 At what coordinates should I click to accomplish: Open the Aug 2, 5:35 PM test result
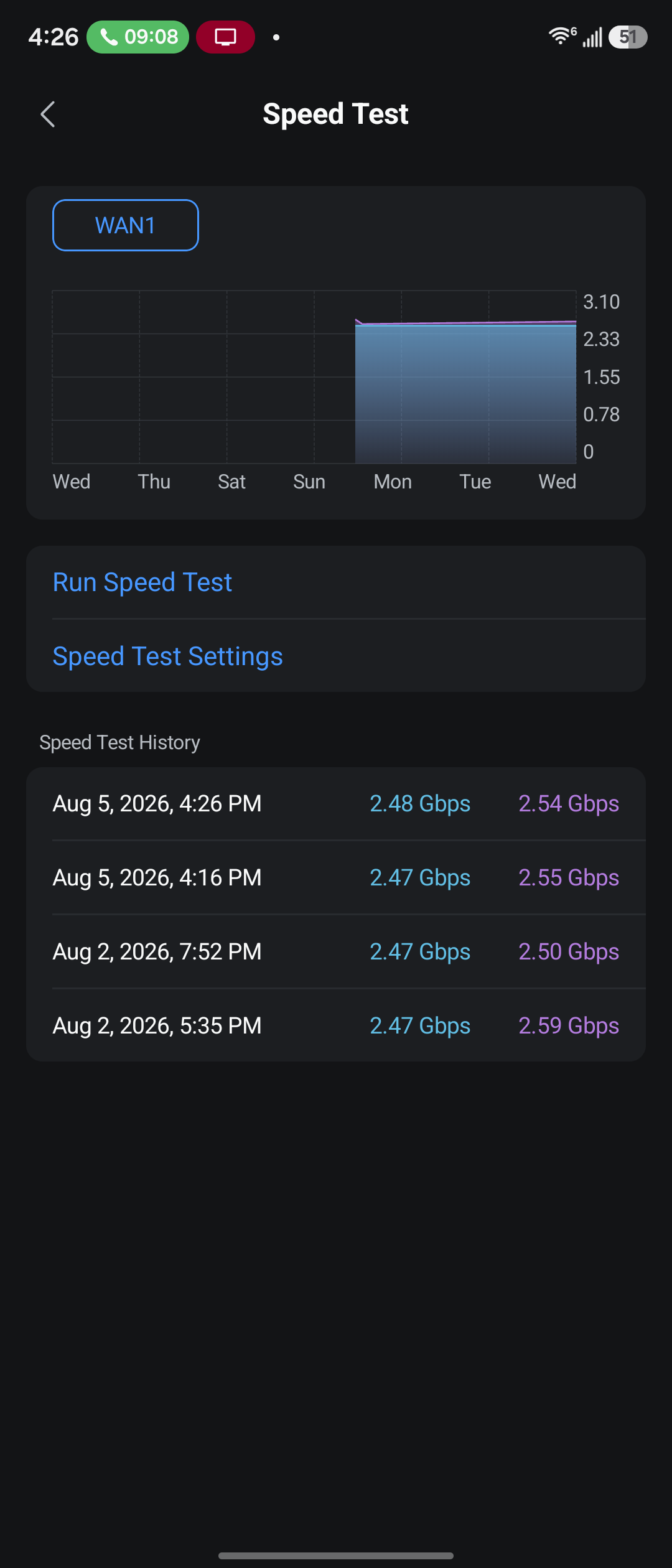click(x=336, y=1025)
